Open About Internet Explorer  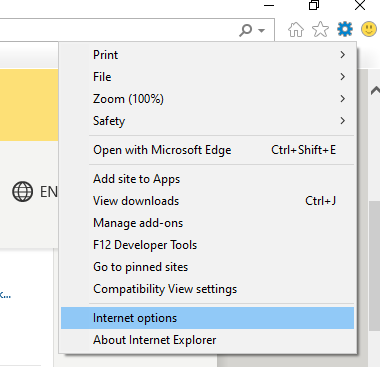click(207, 340)
